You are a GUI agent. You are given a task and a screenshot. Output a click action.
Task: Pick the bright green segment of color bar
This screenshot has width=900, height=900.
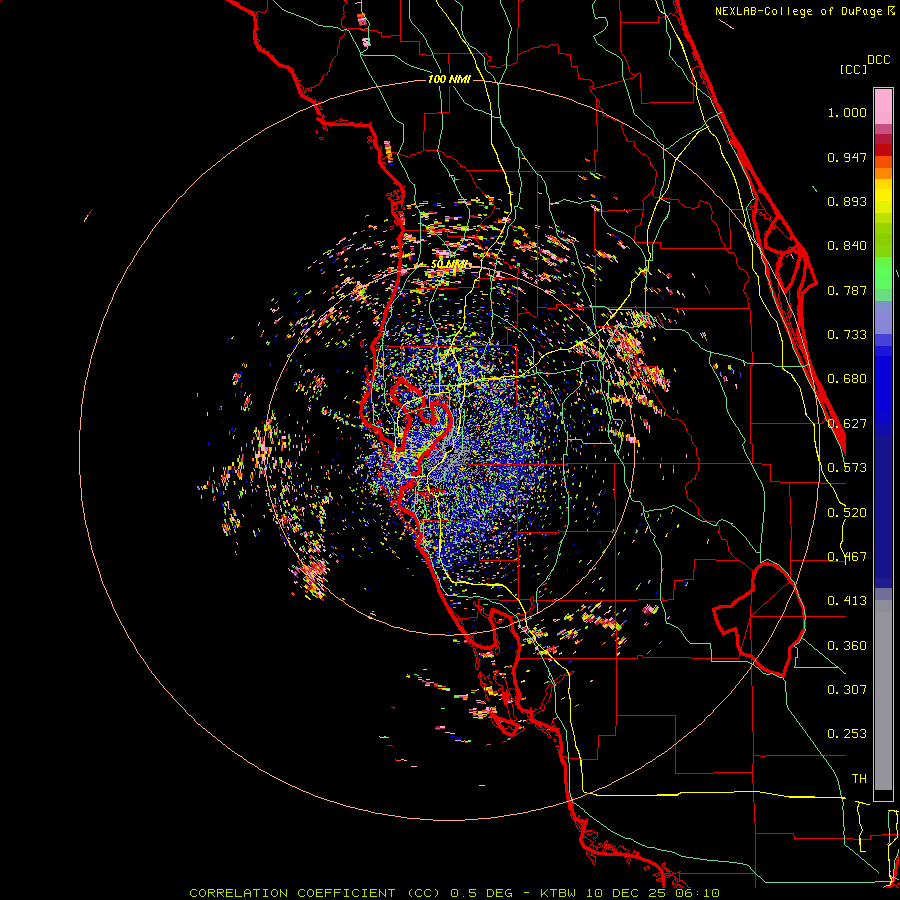883,273
